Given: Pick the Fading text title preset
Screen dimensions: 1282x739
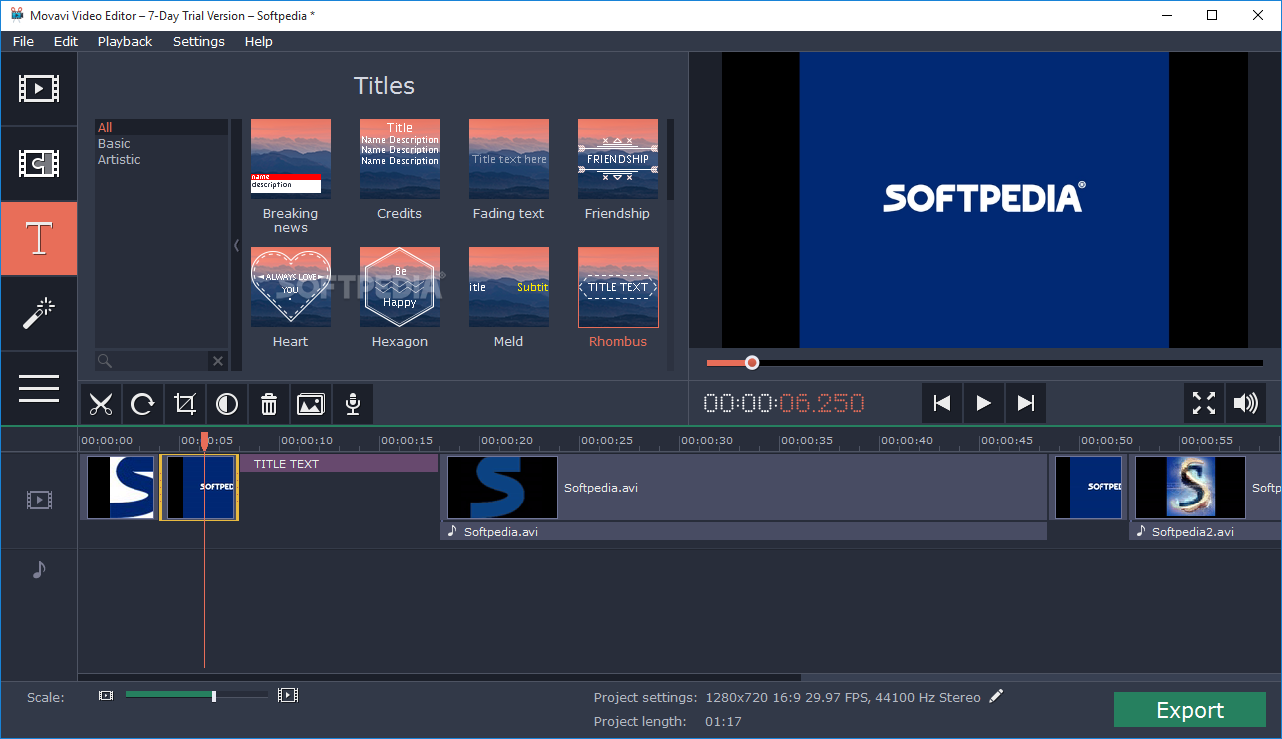Looking at the screenshot, I should coord(509,159).
